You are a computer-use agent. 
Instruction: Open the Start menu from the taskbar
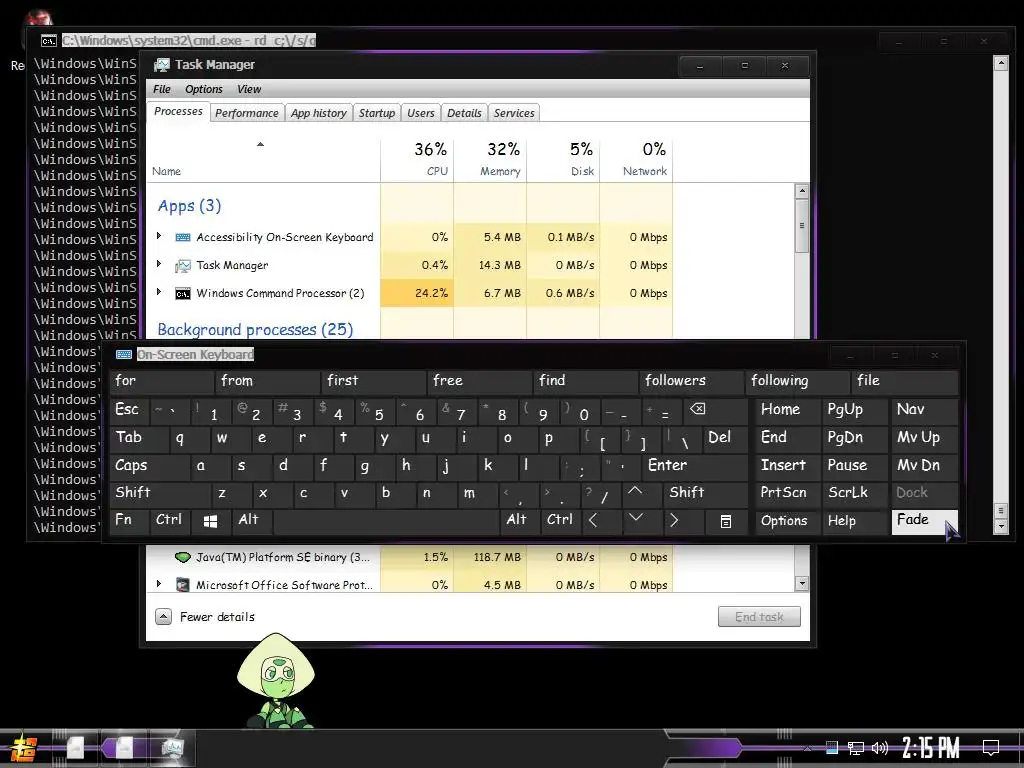(24, 748)
